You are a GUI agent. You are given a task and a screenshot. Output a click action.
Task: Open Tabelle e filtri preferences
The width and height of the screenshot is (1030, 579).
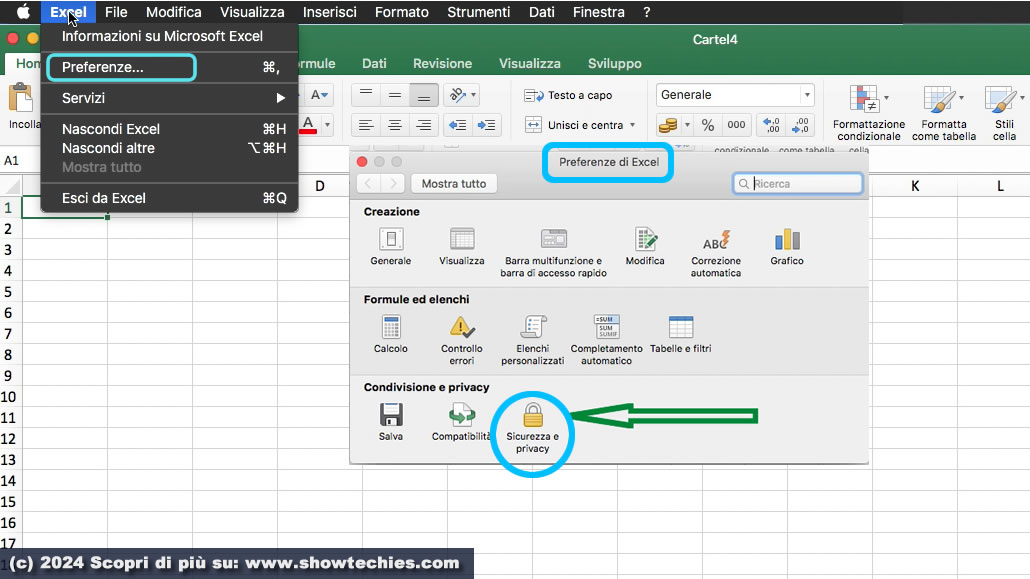tap(681, 334)
